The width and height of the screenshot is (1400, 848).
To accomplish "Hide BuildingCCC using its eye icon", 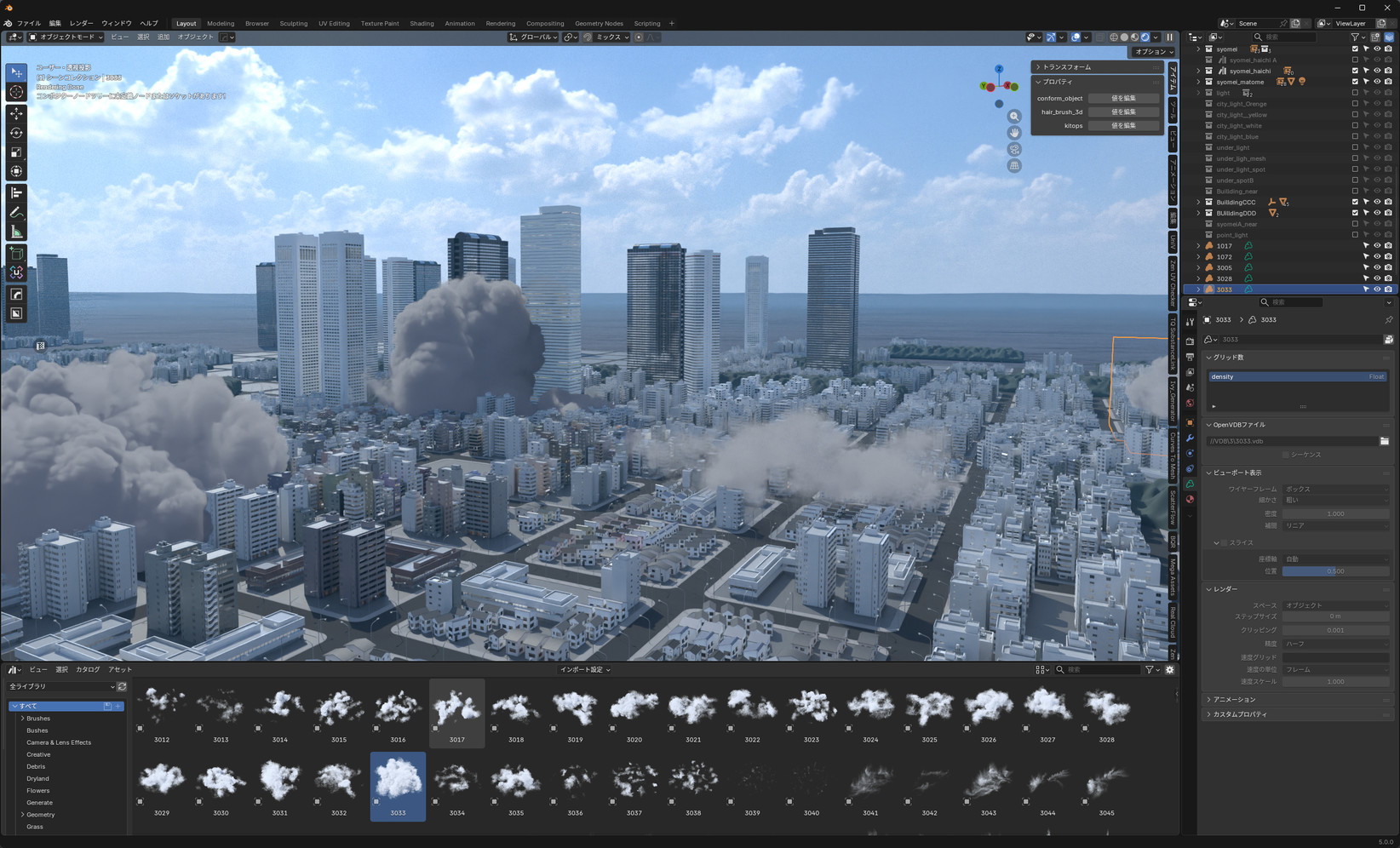I will tap(1377, 203).
